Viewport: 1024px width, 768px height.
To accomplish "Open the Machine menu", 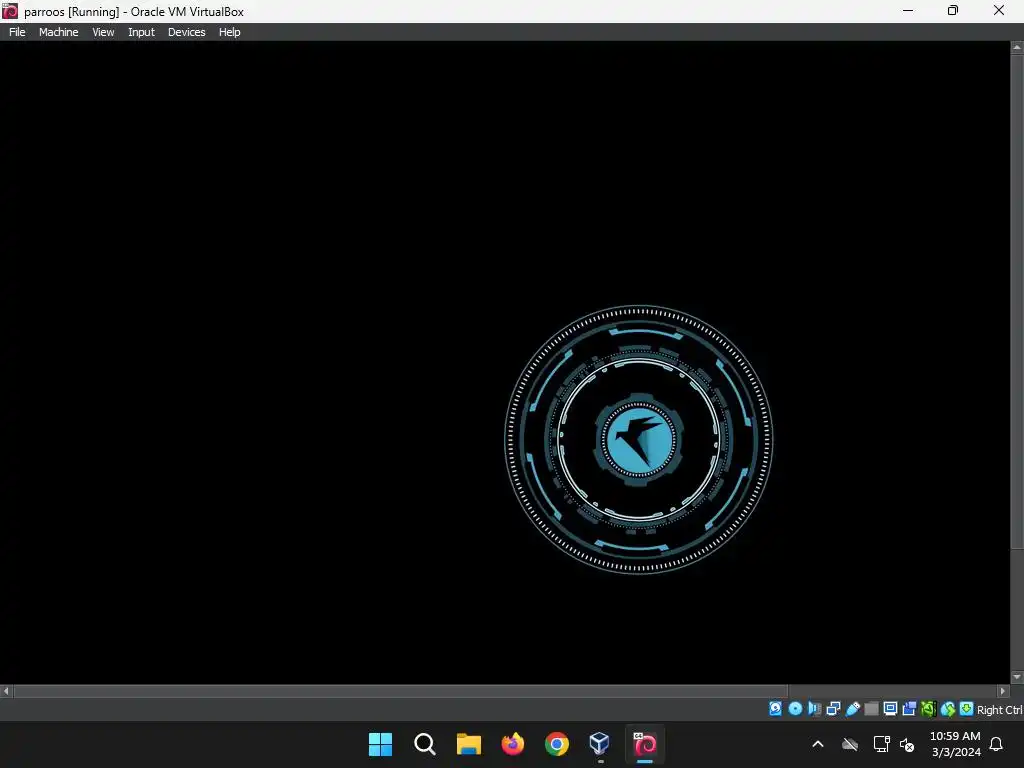I will point(58,32).
